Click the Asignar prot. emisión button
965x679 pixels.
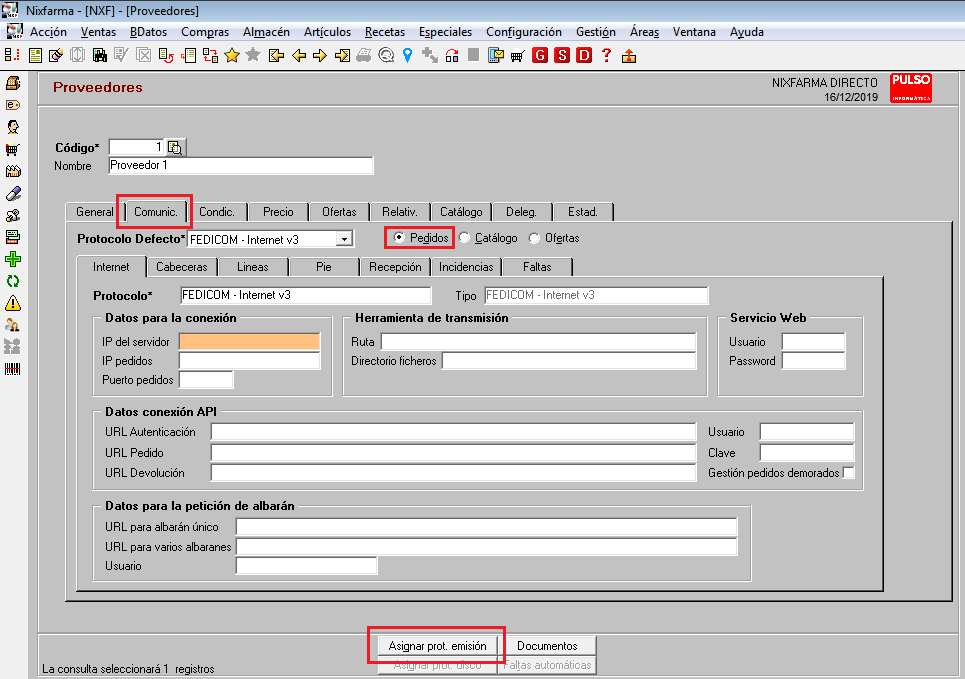(437, 646)
